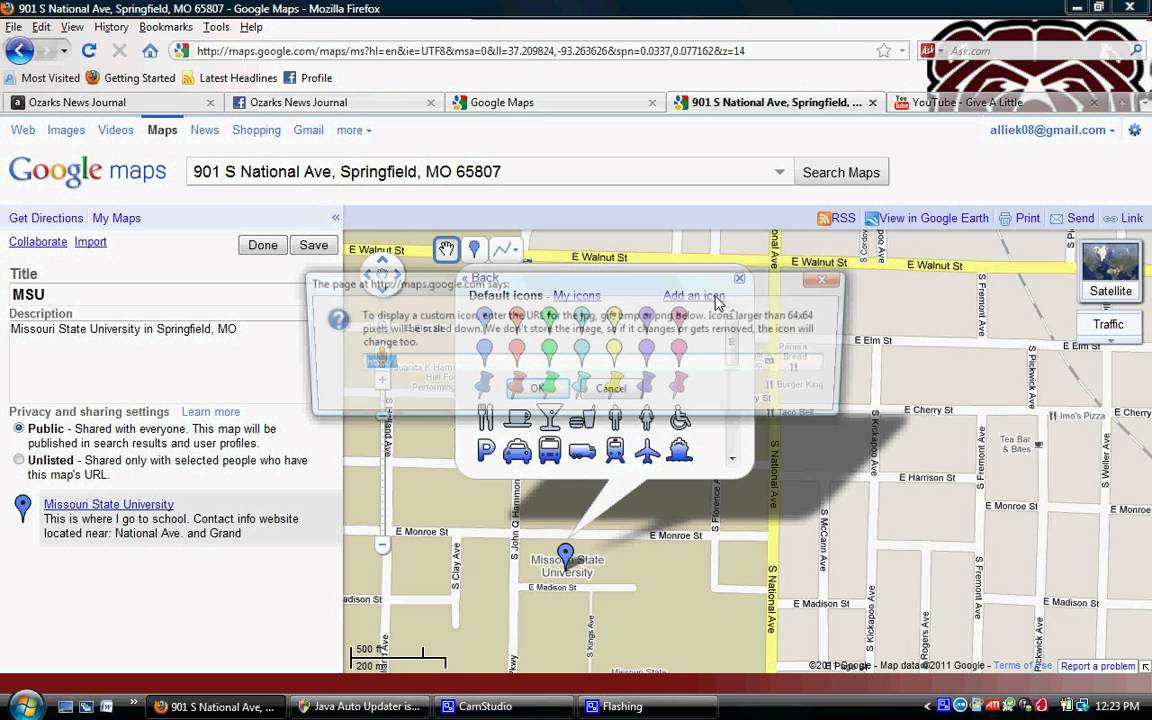Choose the martini glass icon
1152x720 pixels.
point(550,417)
